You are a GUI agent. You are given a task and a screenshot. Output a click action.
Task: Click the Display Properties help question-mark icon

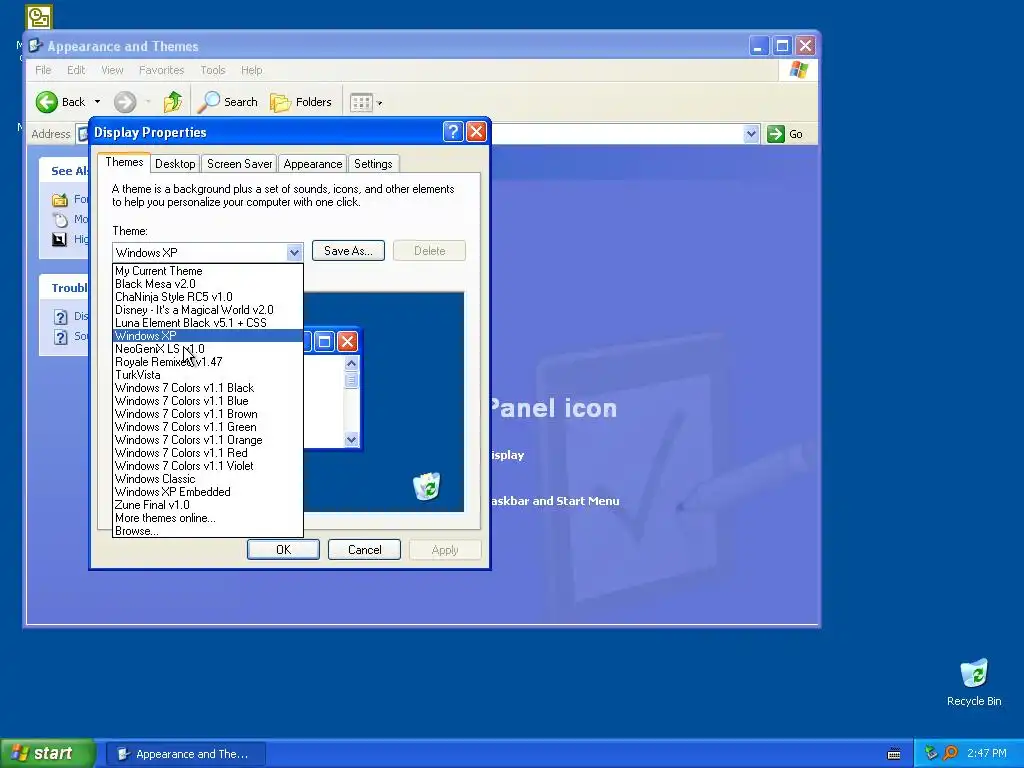(453, 132)
